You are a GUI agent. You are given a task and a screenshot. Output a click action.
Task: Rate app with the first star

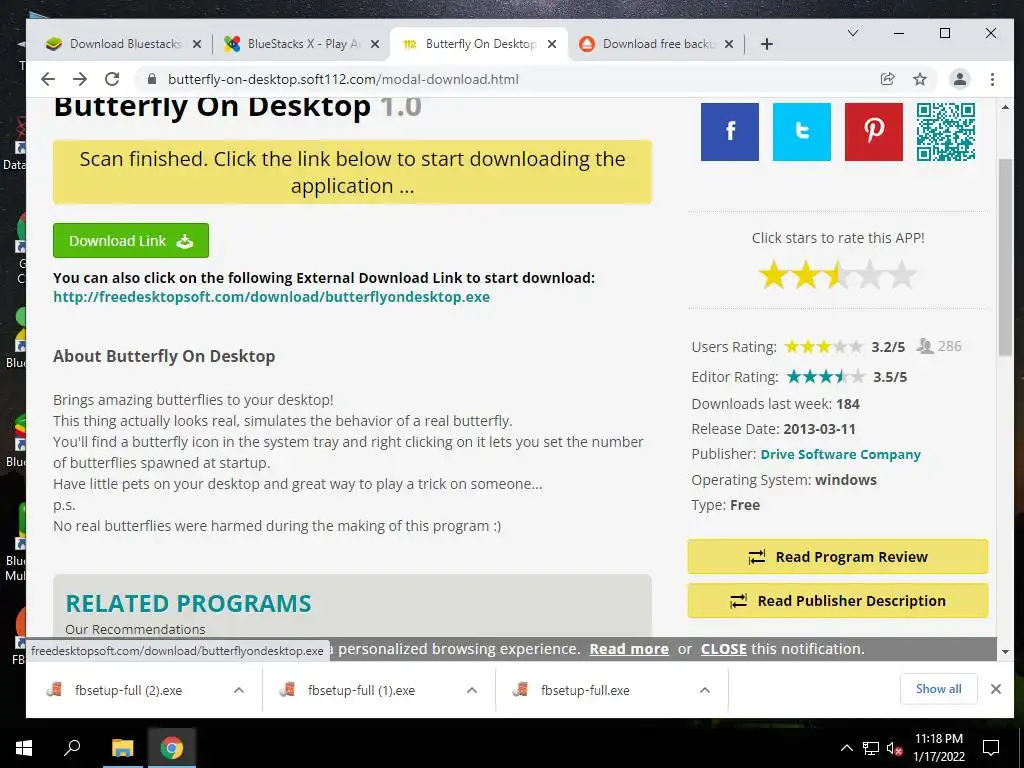774,275
